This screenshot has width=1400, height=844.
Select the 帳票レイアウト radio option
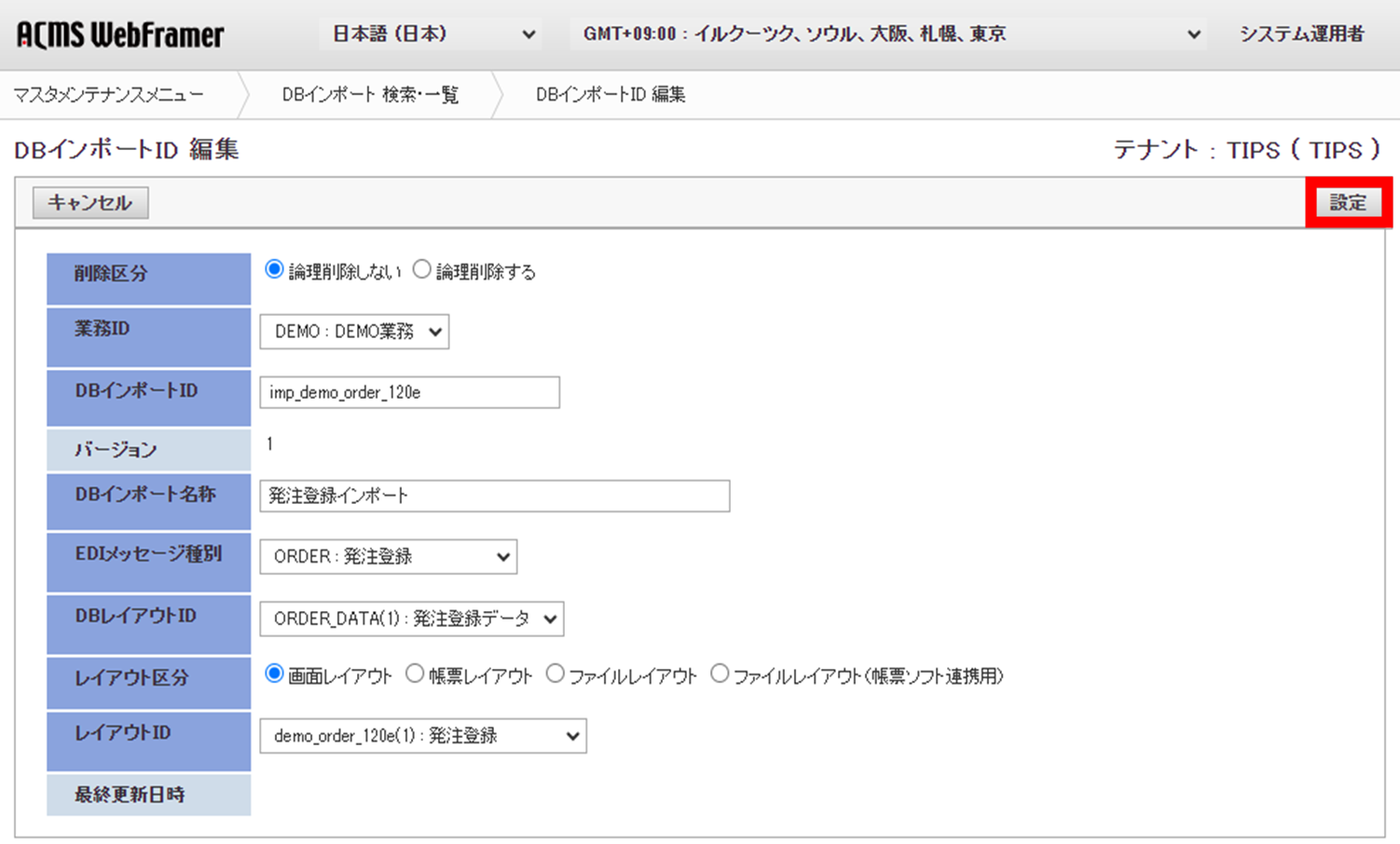[415, 673]
